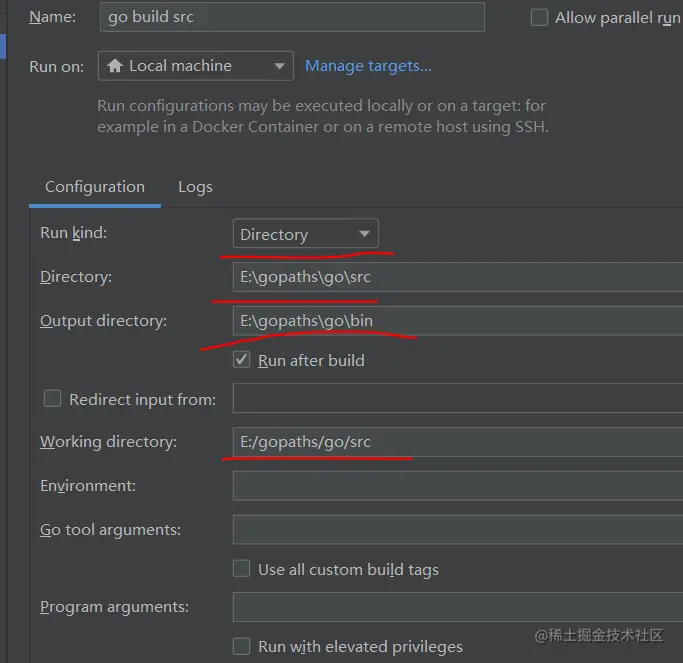The width and height of the screenshot is (683, 663).
Task: Click the house icon beside Local machine
Action: pos(115,66)
